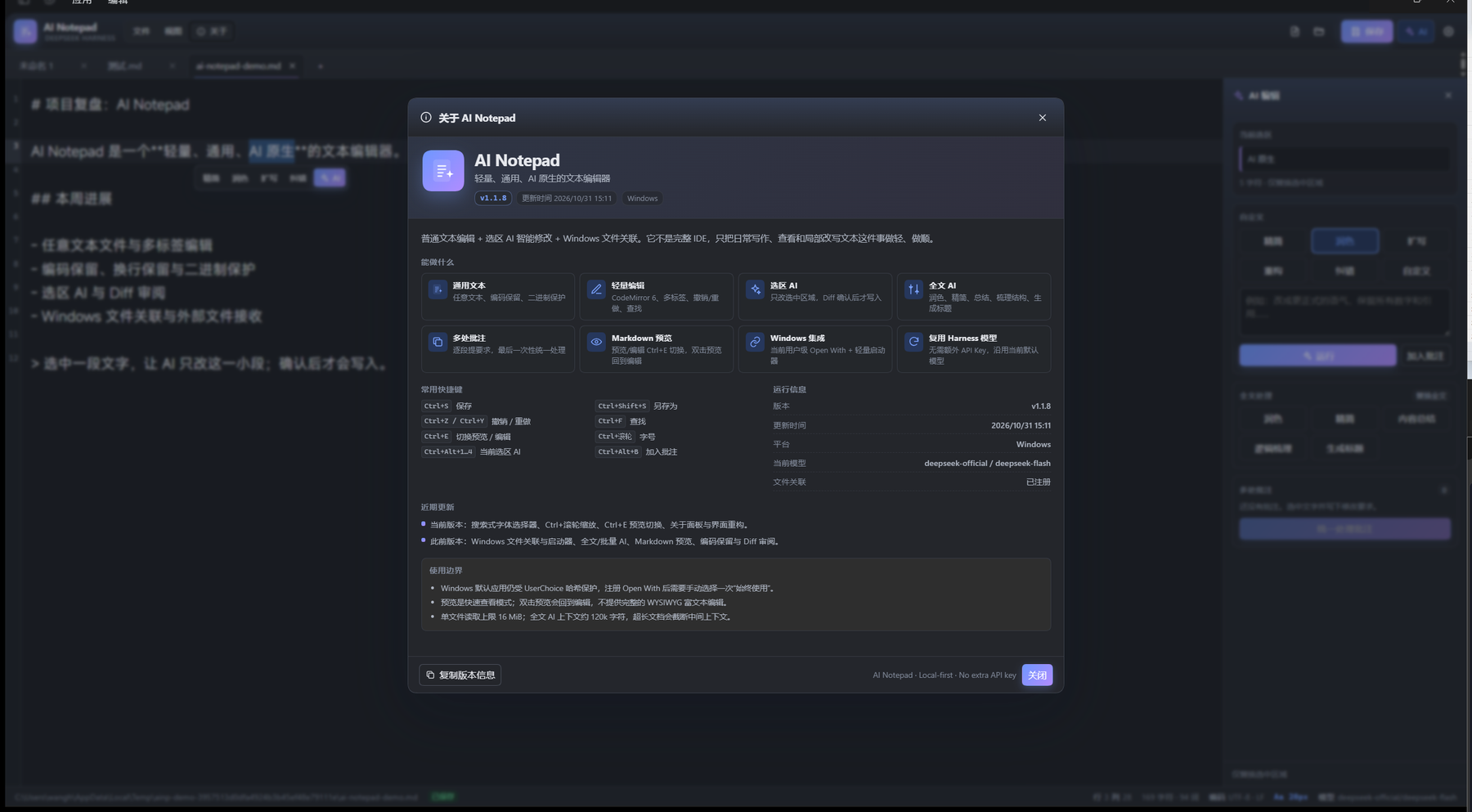Click the link icon for Windows 集成
The image size is (1472, 812).
(755, 342)
